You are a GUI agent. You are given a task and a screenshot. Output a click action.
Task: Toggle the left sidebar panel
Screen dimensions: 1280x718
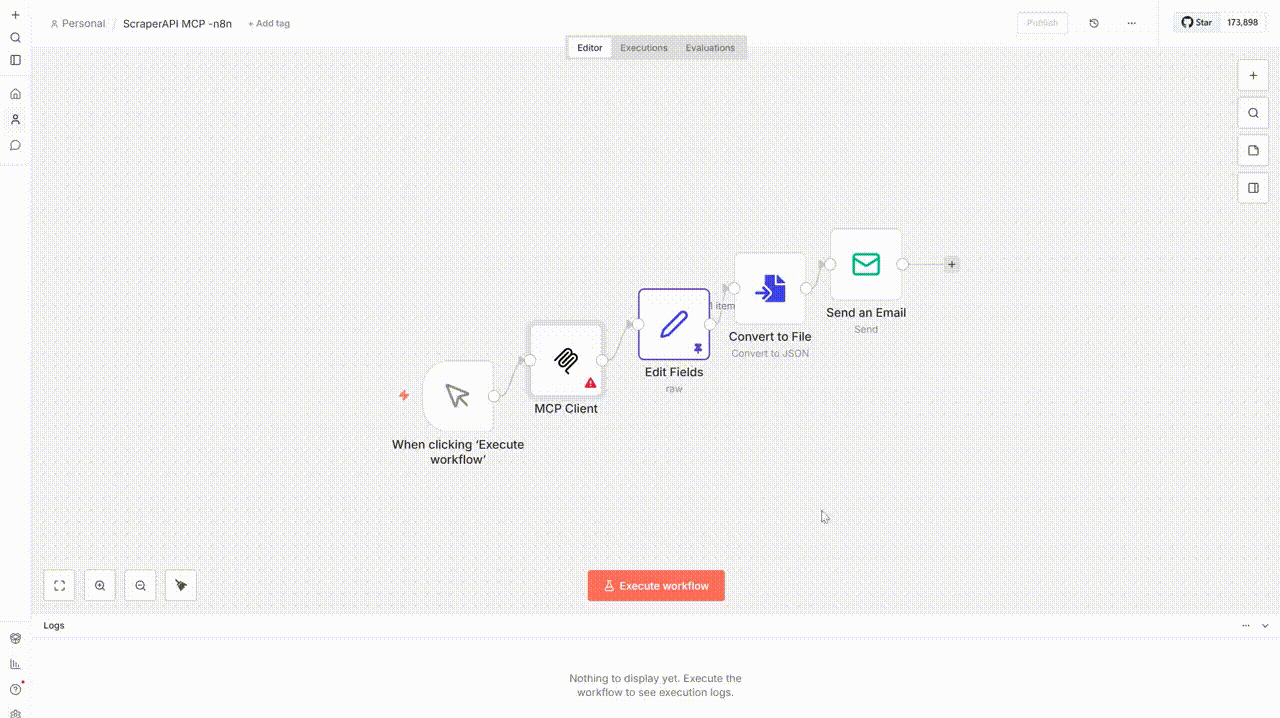pyautogui.click(x=15, y=60)
